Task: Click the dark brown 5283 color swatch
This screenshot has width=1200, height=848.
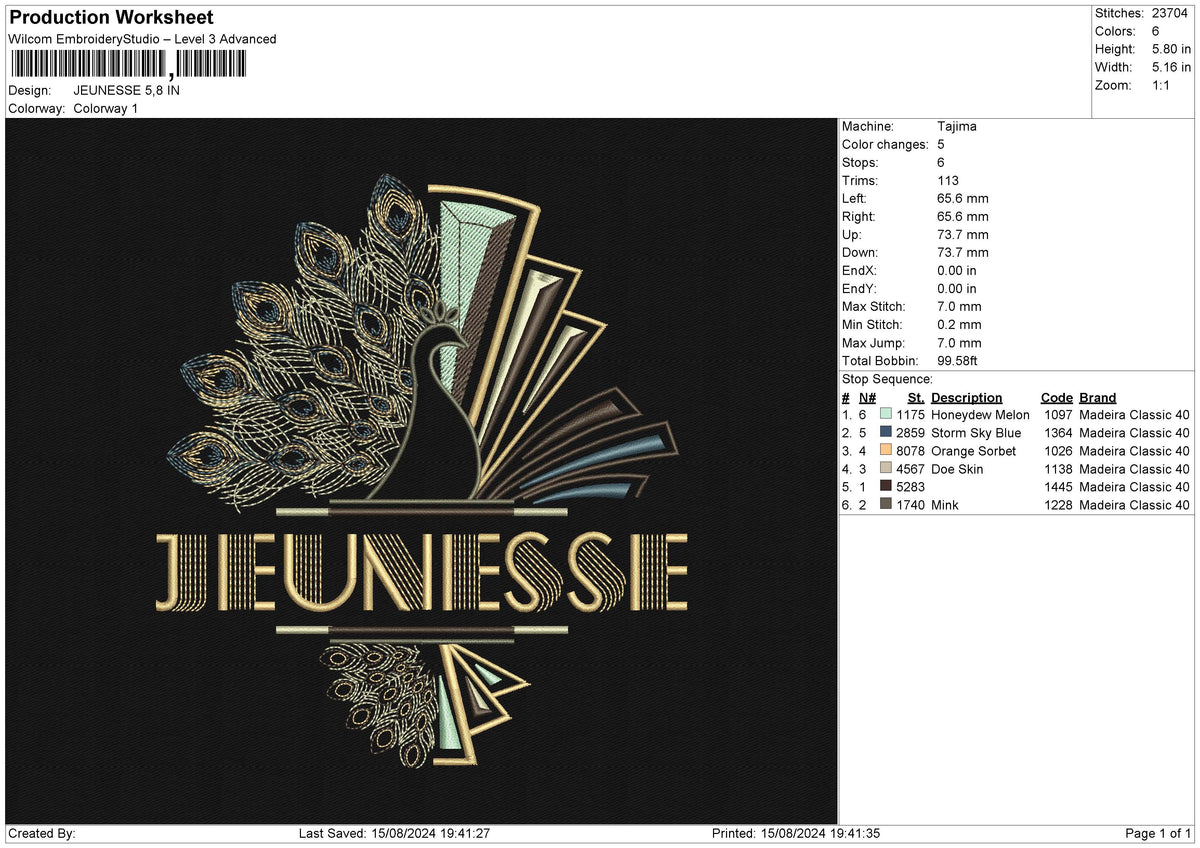Action: (x=885, y=486)
